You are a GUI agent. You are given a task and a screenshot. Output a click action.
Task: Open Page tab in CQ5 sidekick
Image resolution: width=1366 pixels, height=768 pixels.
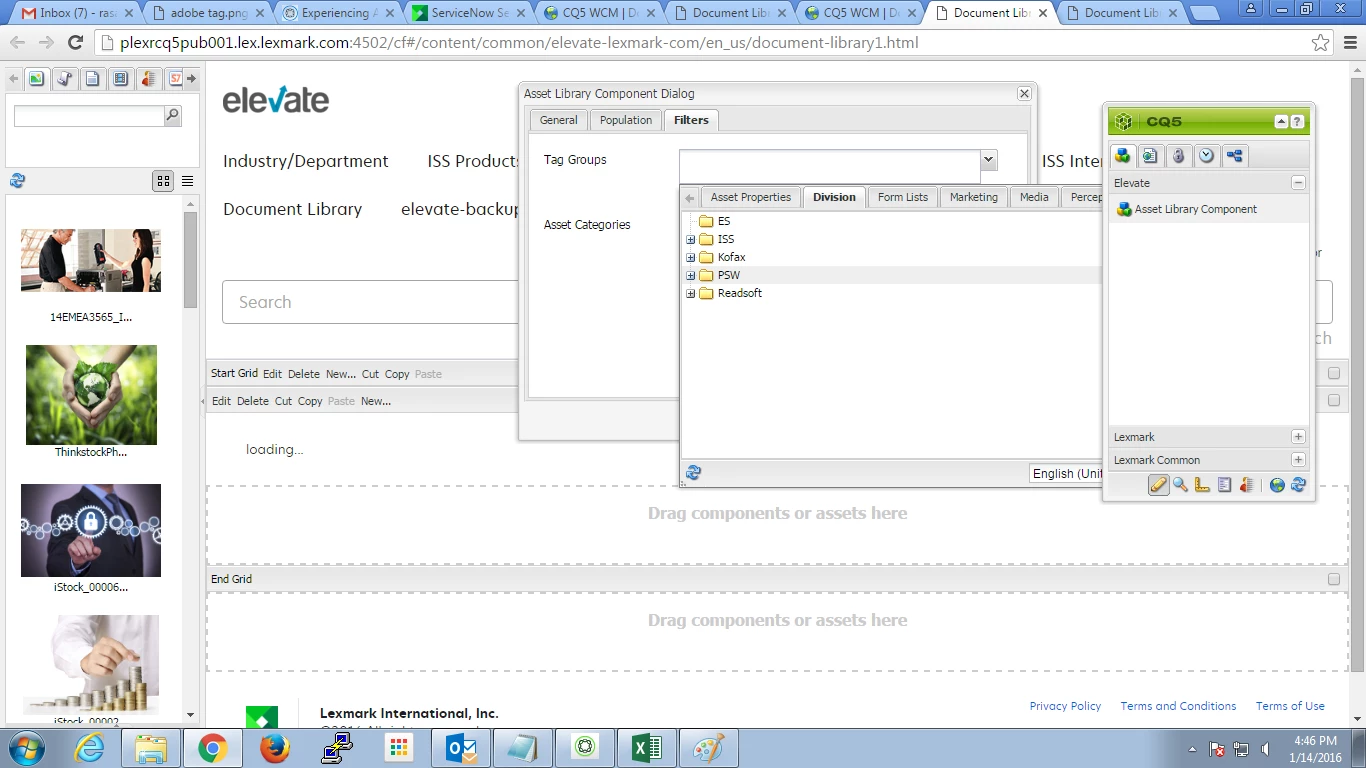click(x=1151, y=155)
